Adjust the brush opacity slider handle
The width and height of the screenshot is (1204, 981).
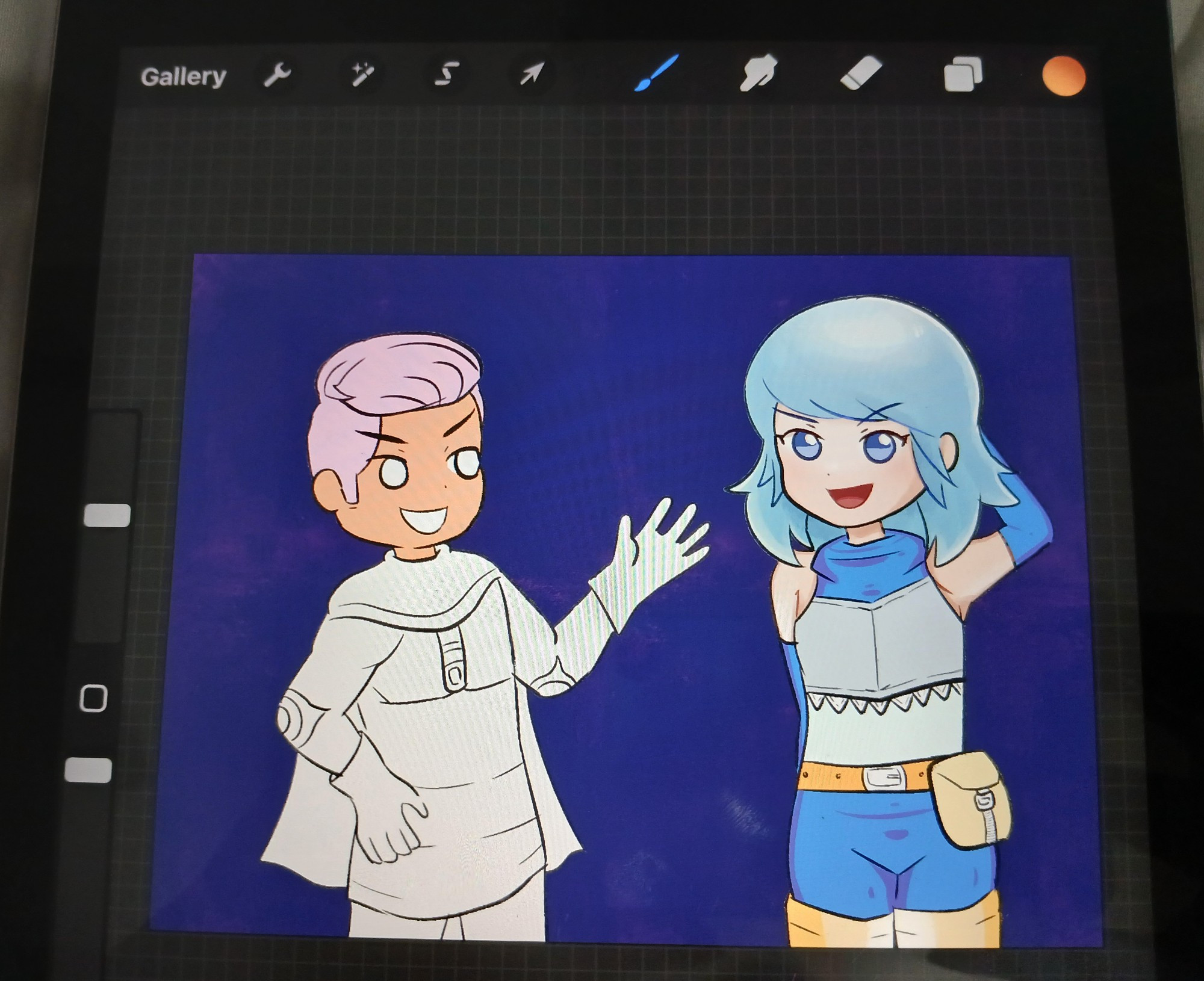(88, 770)
